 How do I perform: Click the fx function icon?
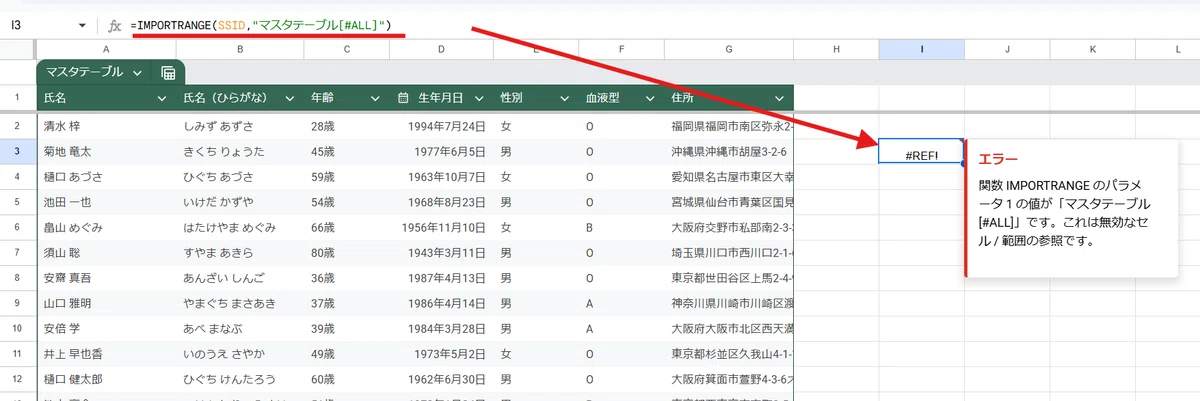point(114,24)
